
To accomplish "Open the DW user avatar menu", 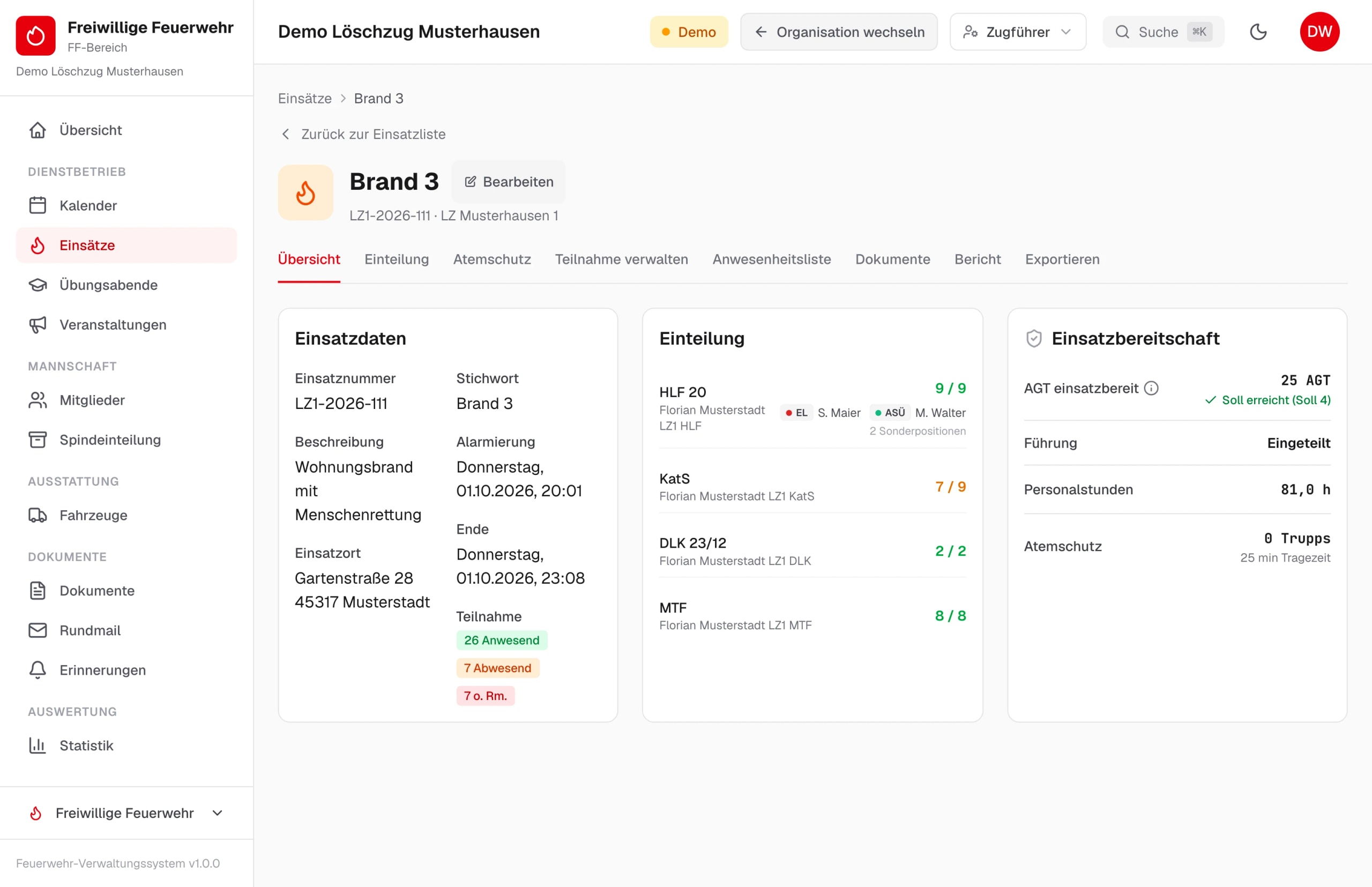I will (1319, 32).
